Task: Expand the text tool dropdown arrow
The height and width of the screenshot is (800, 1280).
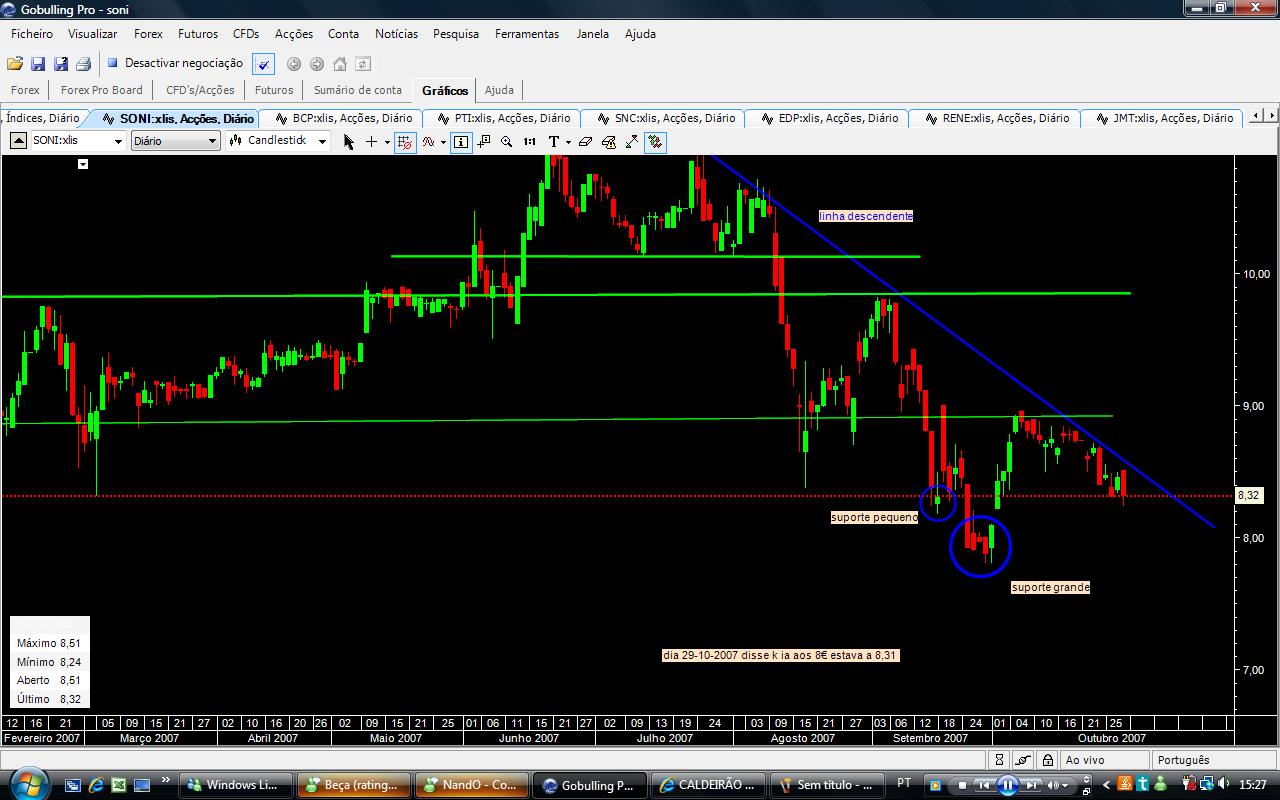Action: 568,141
